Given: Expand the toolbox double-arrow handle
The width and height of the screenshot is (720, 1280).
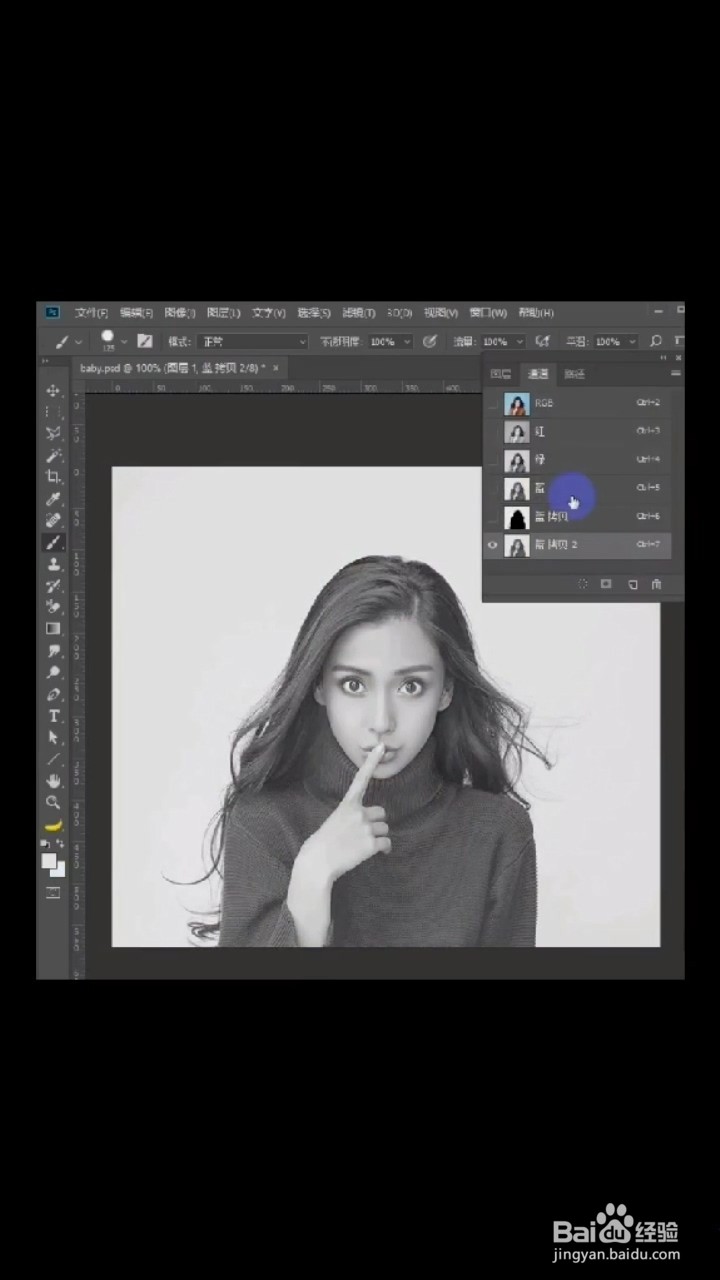Looking at the screenshot, I should (45, 361).
